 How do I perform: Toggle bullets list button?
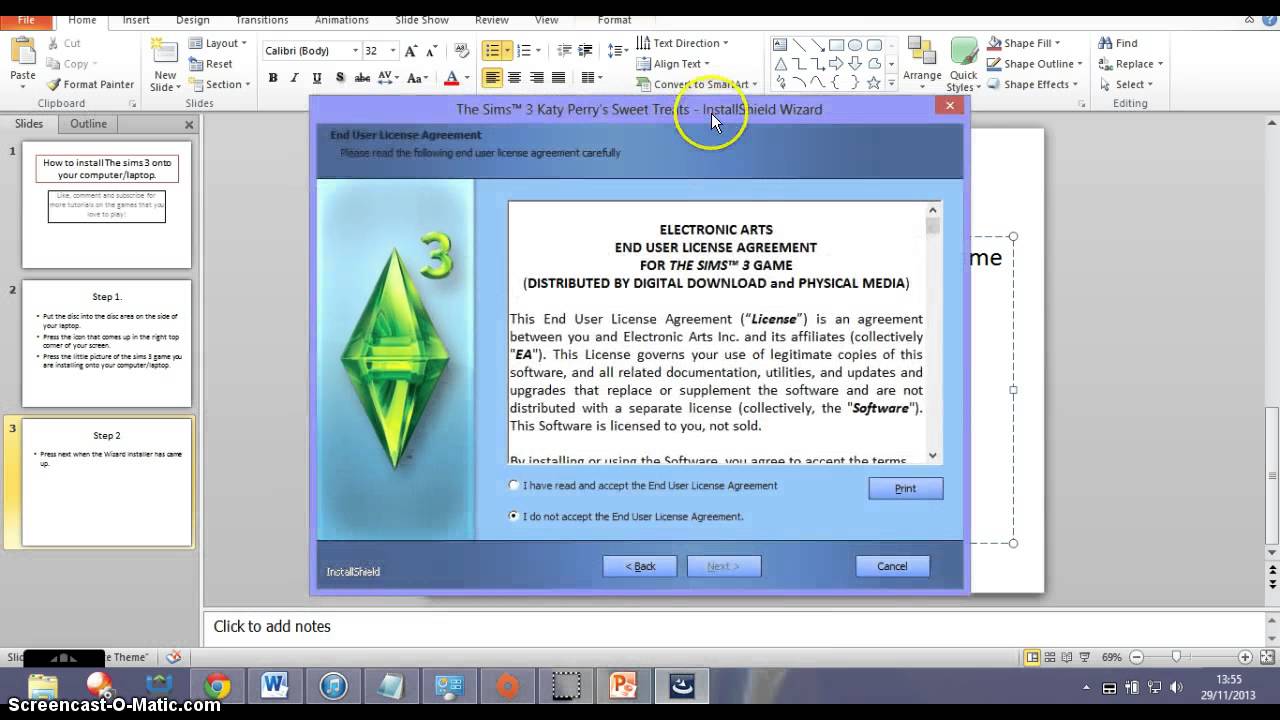491,50
